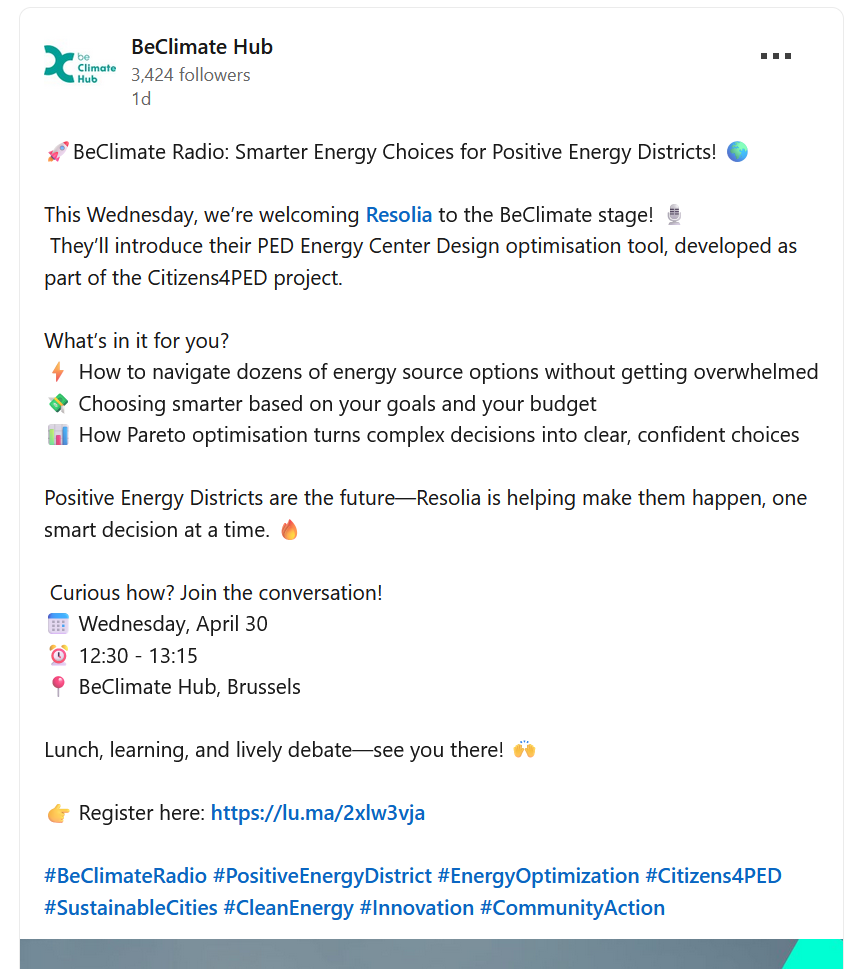Click the #CommunityAction hashtag
Screen dimensions: 849x969
pyautogui.click(x=572, y=908)
